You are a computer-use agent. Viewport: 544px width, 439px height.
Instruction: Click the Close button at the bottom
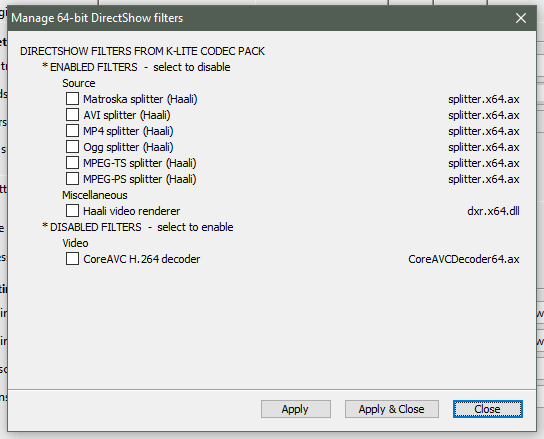pos(487,409)
